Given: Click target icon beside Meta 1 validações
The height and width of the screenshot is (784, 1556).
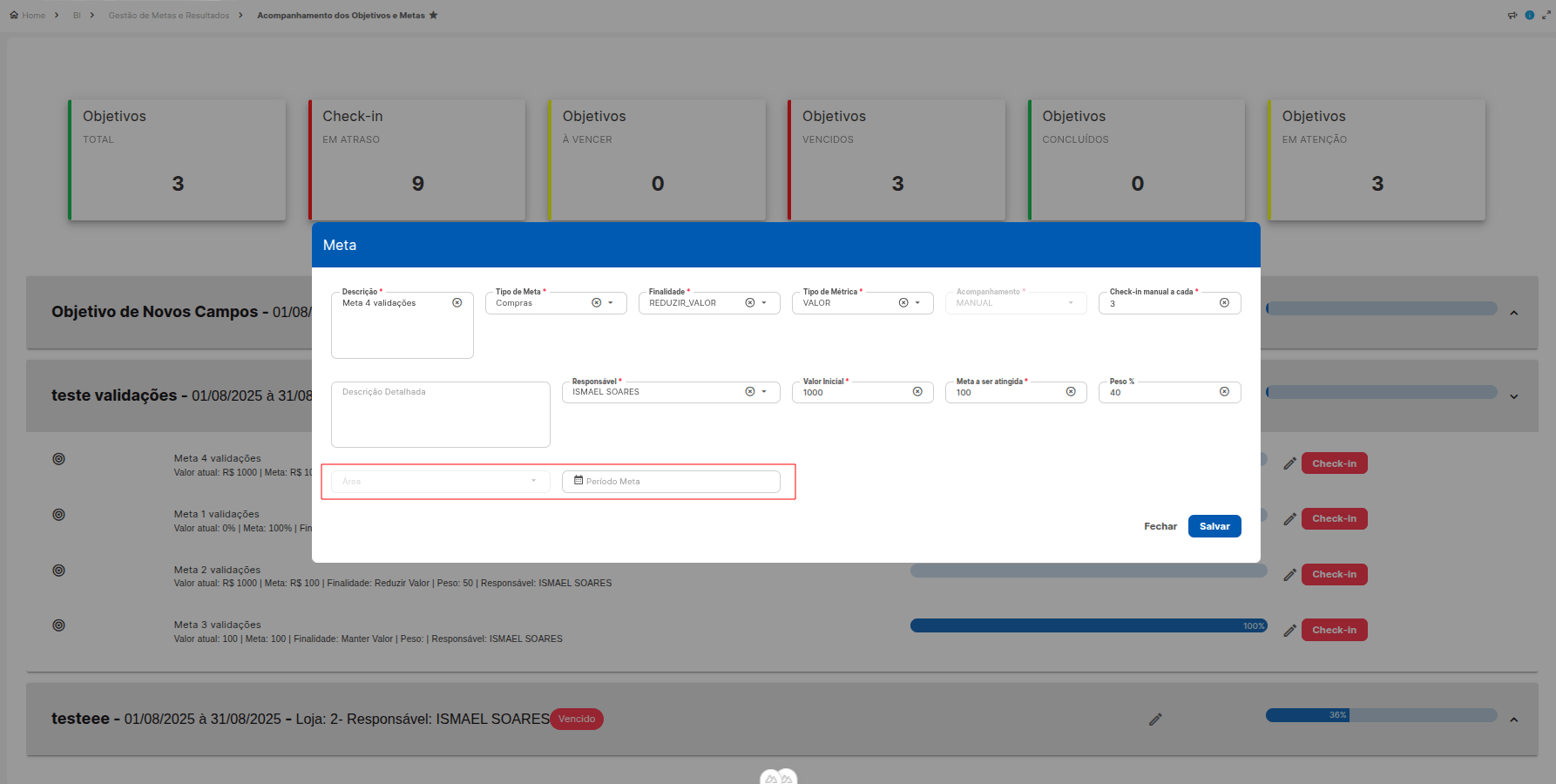Looking at the screenshot, I should coord(59,515).
